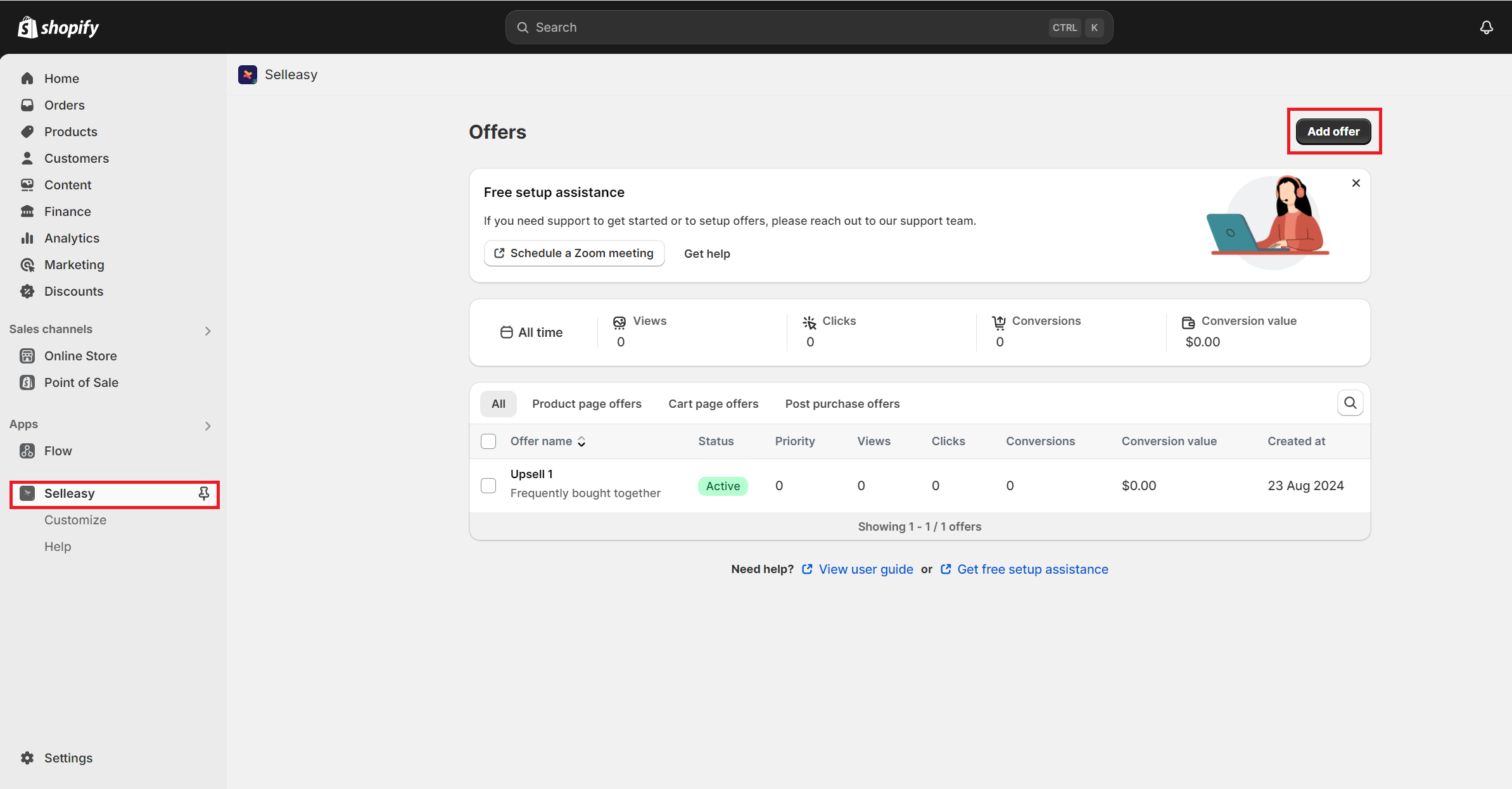Open Analytics from sidebar
1512x789 pixels.
pos(72,238)
